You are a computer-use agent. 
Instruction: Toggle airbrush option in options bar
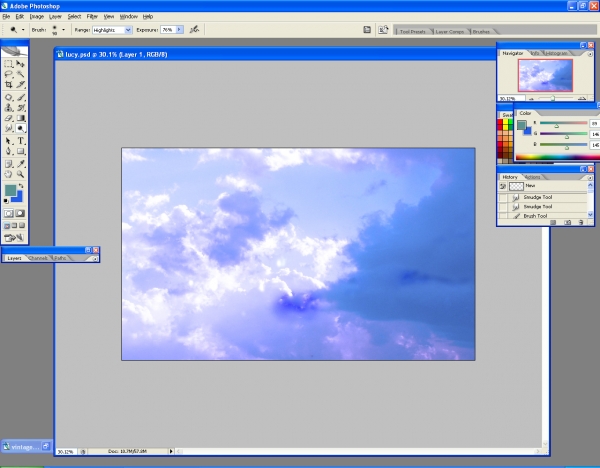194,29
